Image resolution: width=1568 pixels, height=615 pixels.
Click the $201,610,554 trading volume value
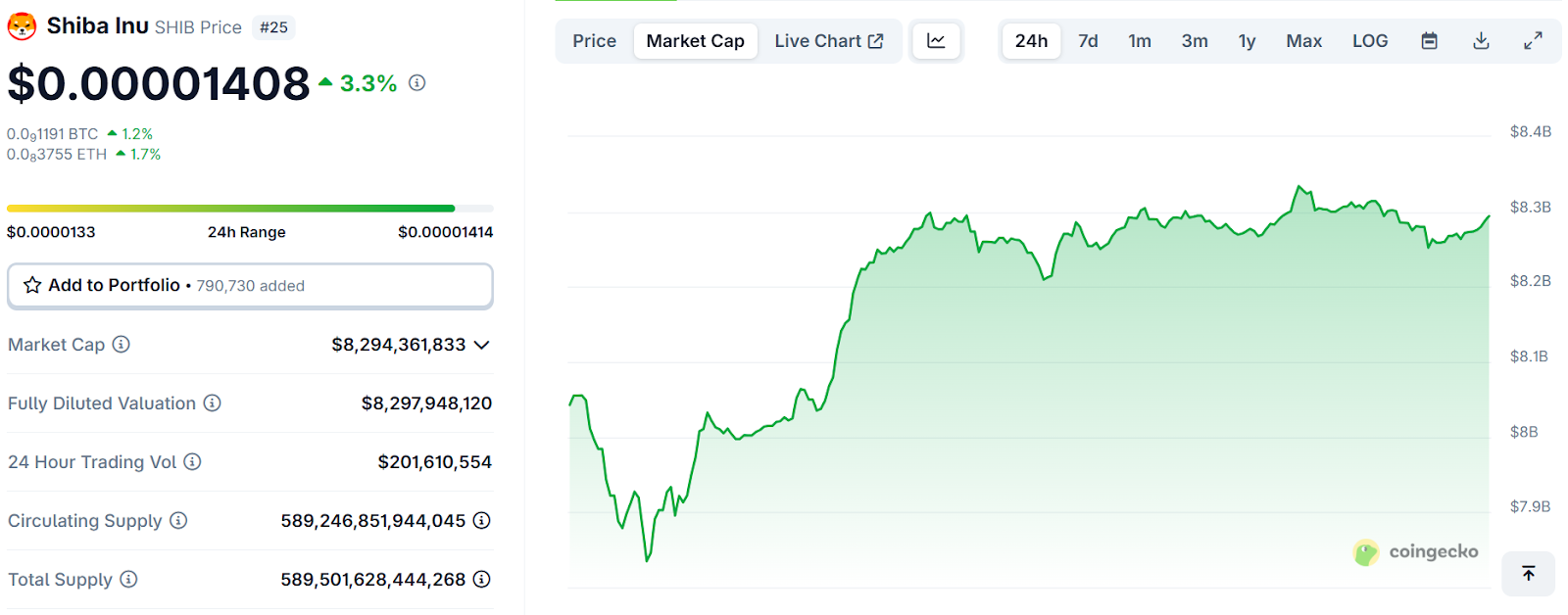coord(435,462)
